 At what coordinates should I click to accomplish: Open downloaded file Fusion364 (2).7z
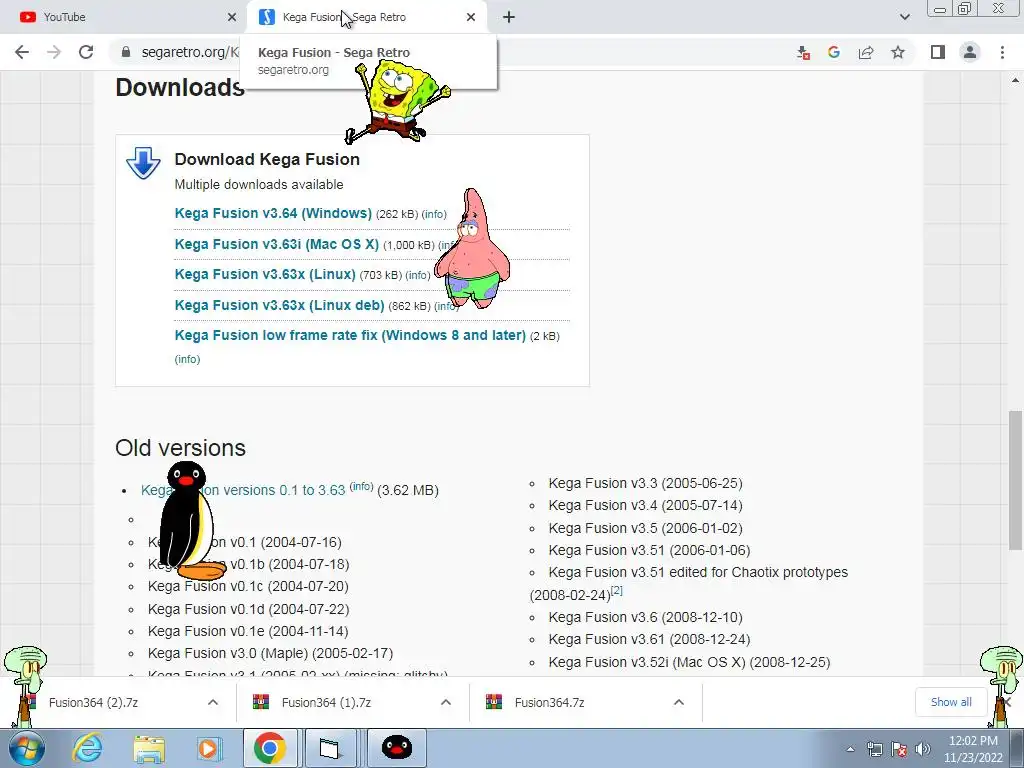[x=93, y=703]
